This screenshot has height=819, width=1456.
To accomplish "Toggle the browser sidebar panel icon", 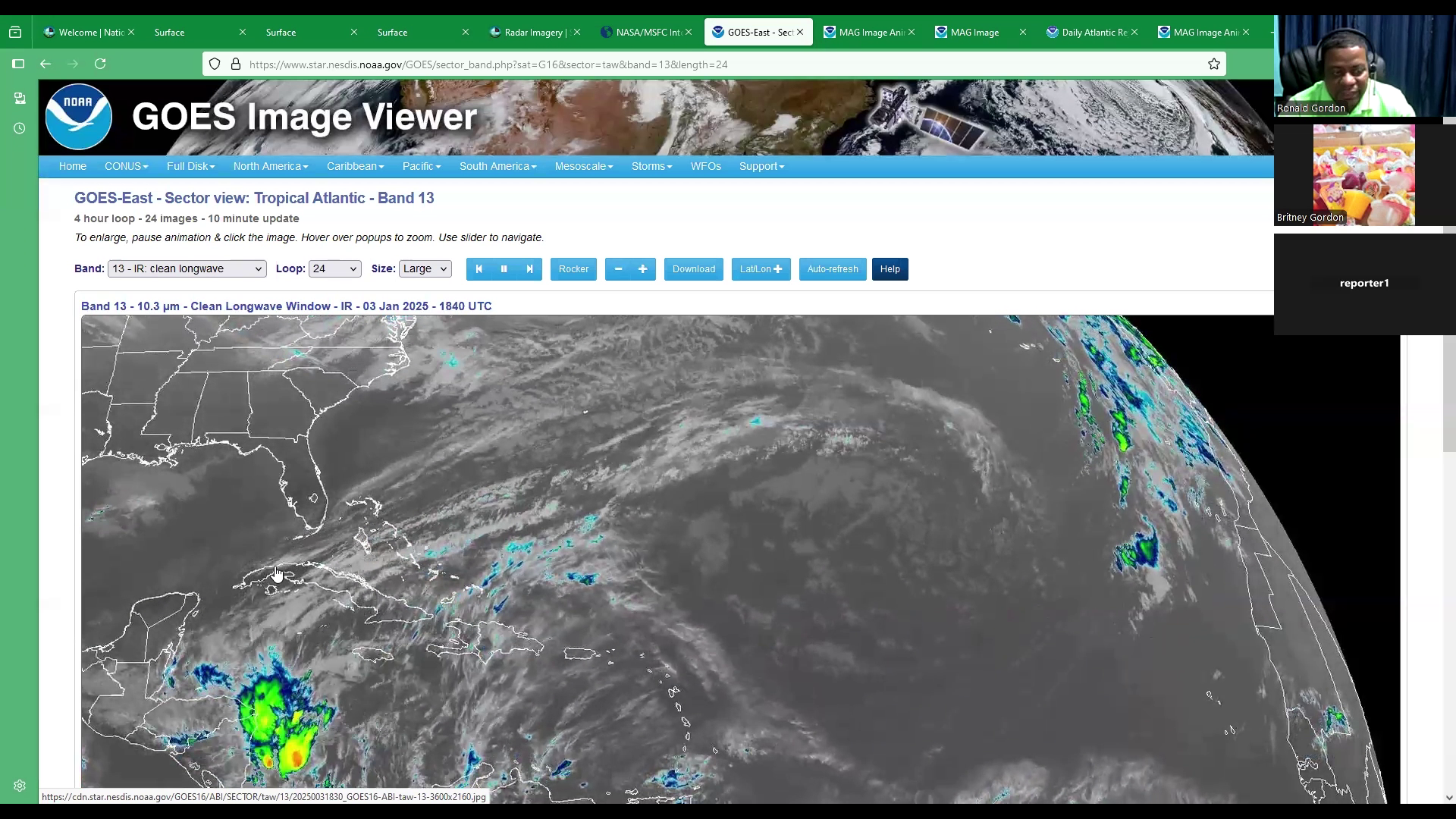I will point(18,64).
